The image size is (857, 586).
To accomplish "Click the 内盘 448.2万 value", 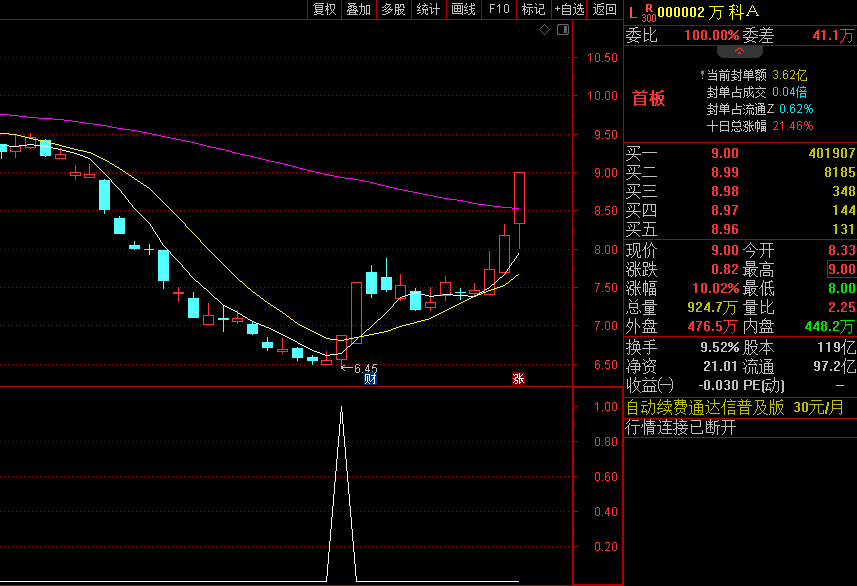I will pos(829,326).
